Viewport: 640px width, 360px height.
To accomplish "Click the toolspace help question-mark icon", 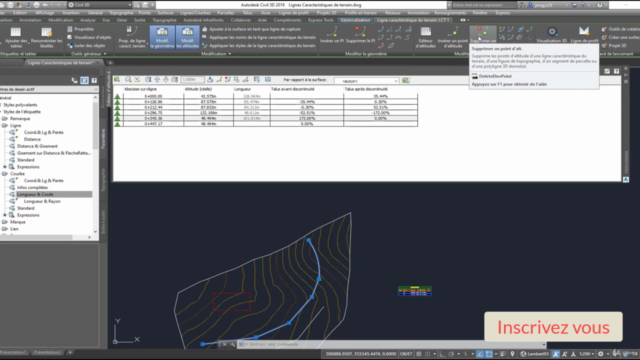I will (x=94, y=80).
